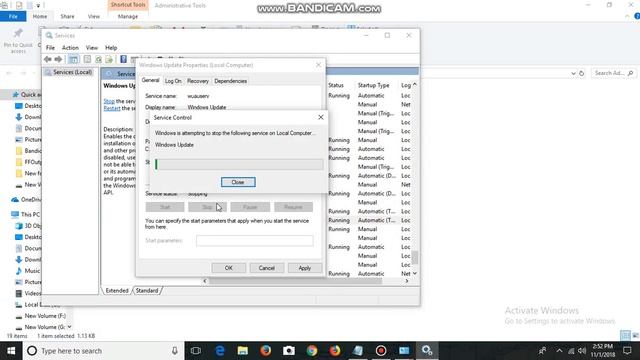Click Pin to Quick access in Explorer ribbon
Image resolution: width=640 pixels, height=360 pixels.
click(x=18, y=40)
